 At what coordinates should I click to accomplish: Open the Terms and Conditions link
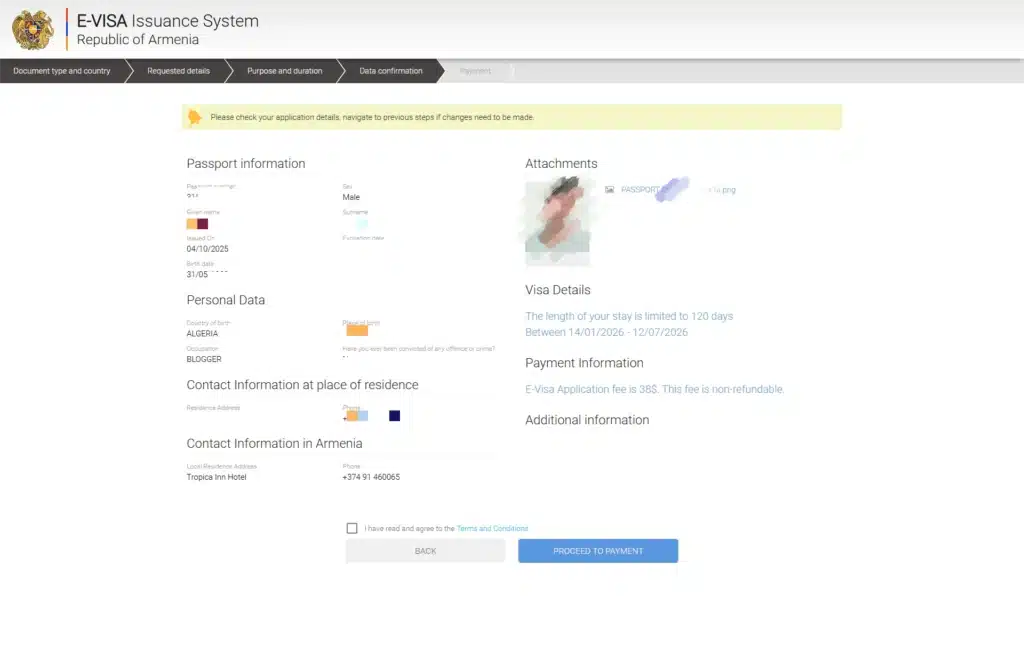[492, 528]
